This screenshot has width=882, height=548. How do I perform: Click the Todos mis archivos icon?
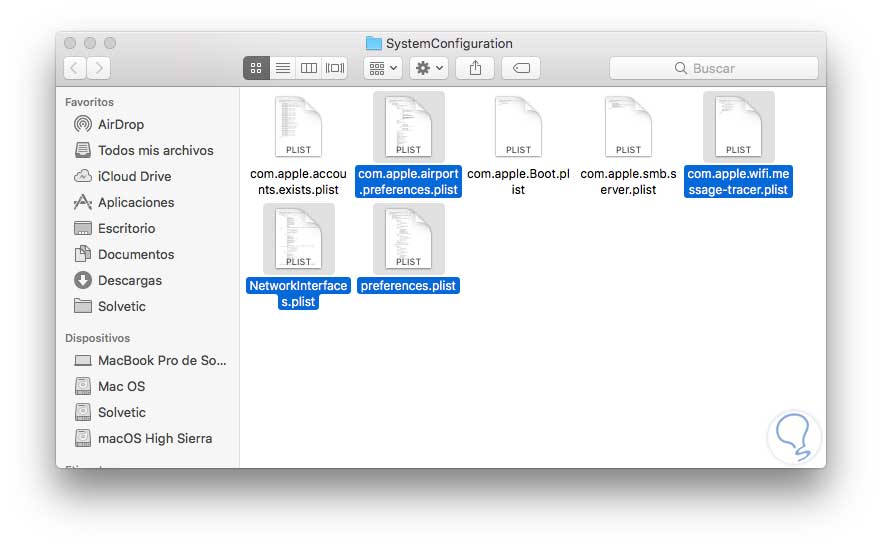83,150
